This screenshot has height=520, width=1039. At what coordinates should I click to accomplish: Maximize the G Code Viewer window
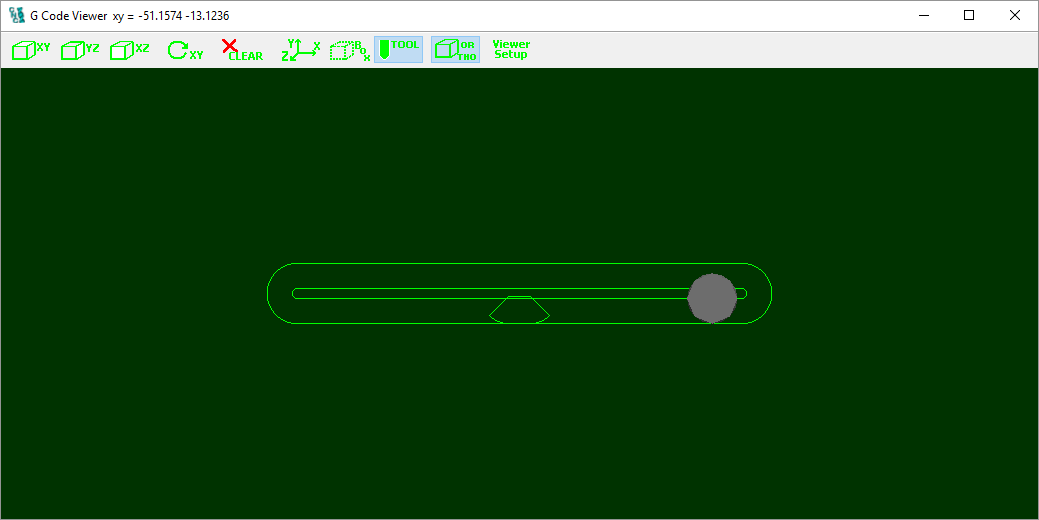[969, 15]
